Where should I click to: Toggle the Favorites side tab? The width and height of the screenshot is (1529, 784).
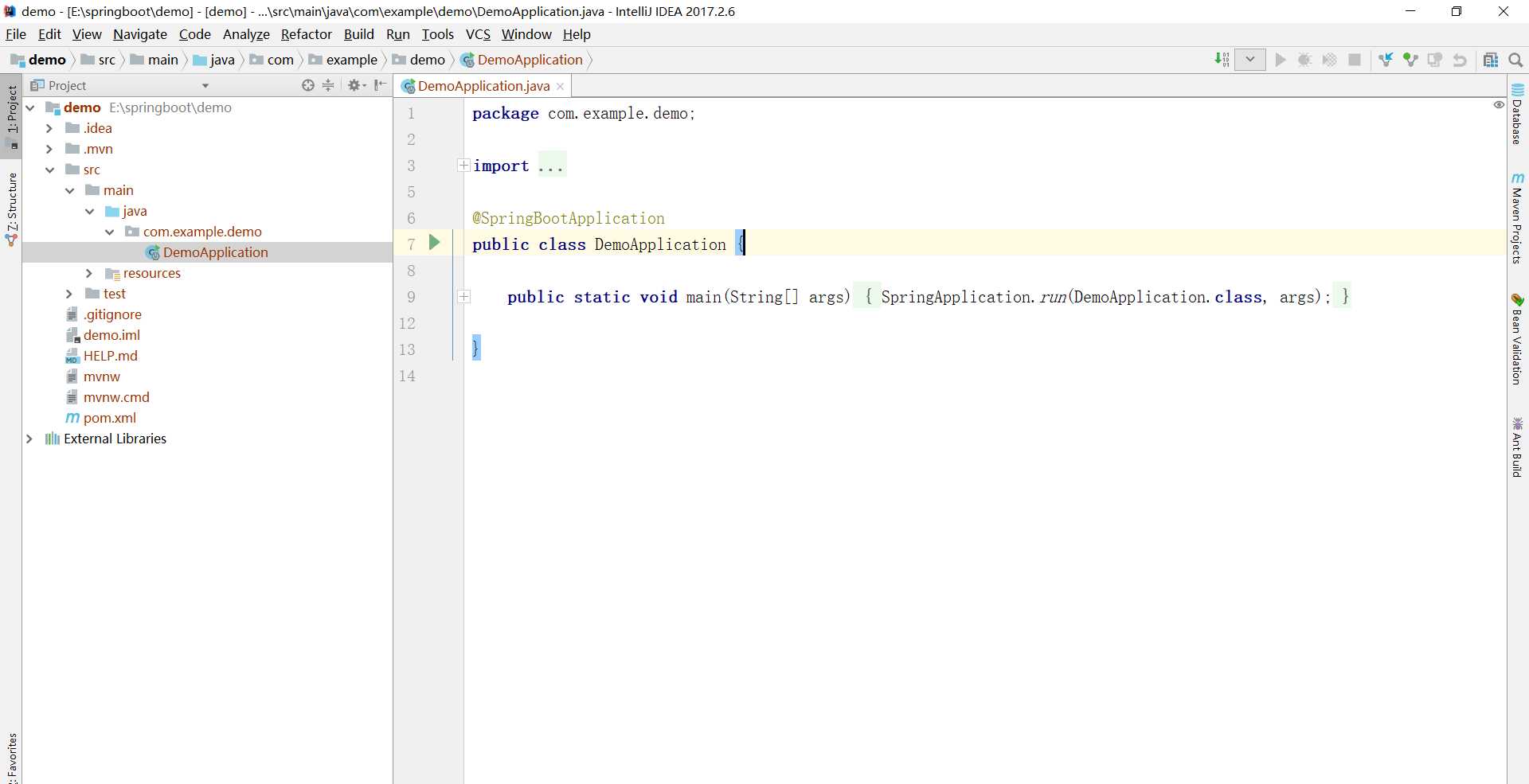coord(11,758)
